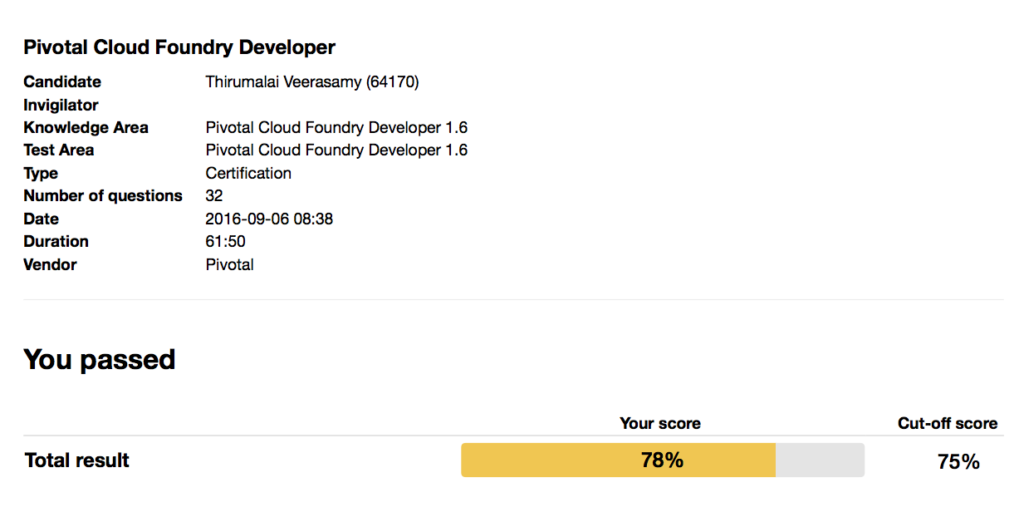The image size is (1024, 512).
Task: Click the You passed heading
Action: point(100,360)
